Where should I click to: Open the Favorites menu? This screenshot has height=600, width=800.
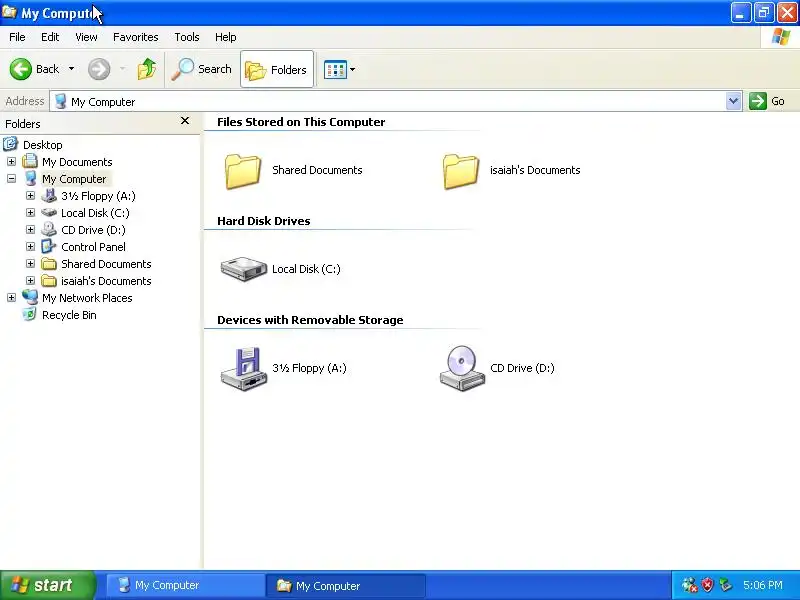pos(136,37)
